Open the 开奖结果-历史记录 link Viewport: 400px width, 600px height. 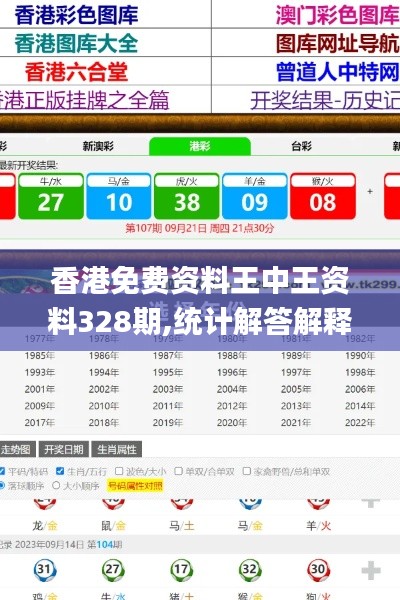click(x=325, y=100)
